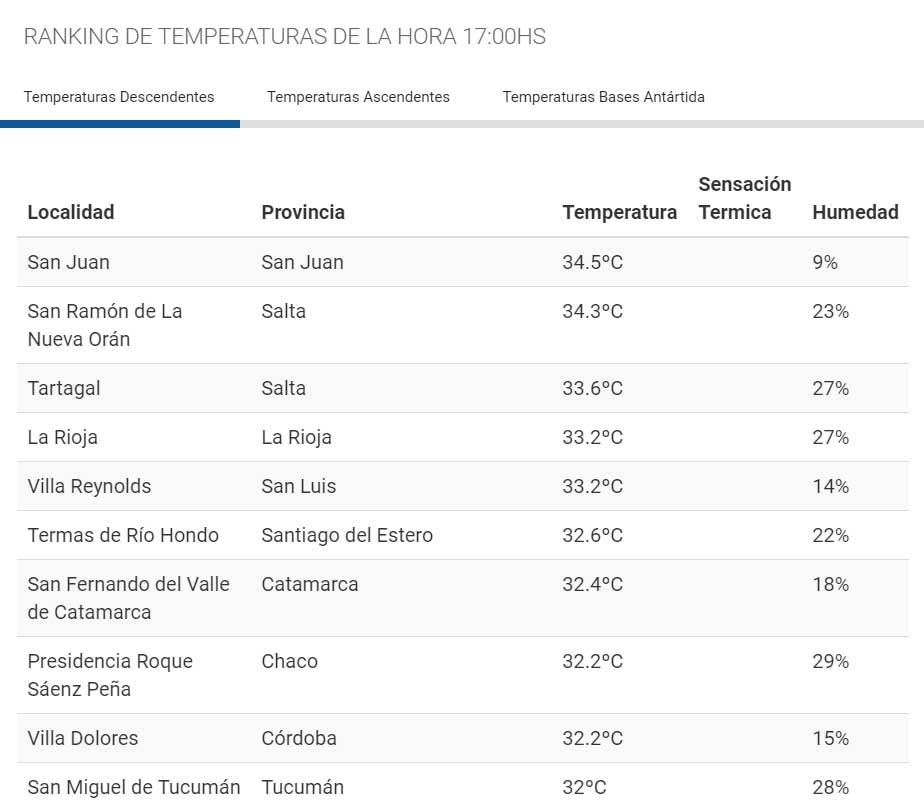Click the Localidad column header
The height and width of the screenshot is (802, 924).
71,212
